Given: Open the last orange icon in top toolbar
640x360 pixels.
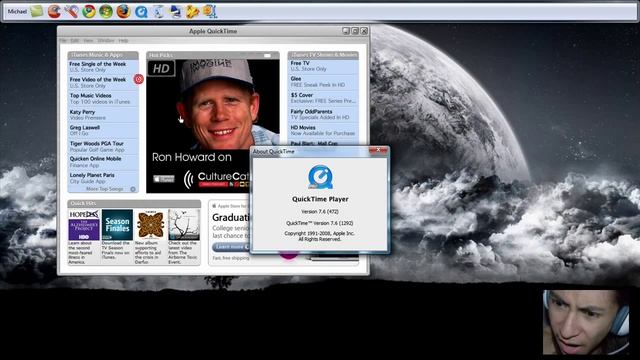Looking at the screenshot, I should (x=210, y=11).
